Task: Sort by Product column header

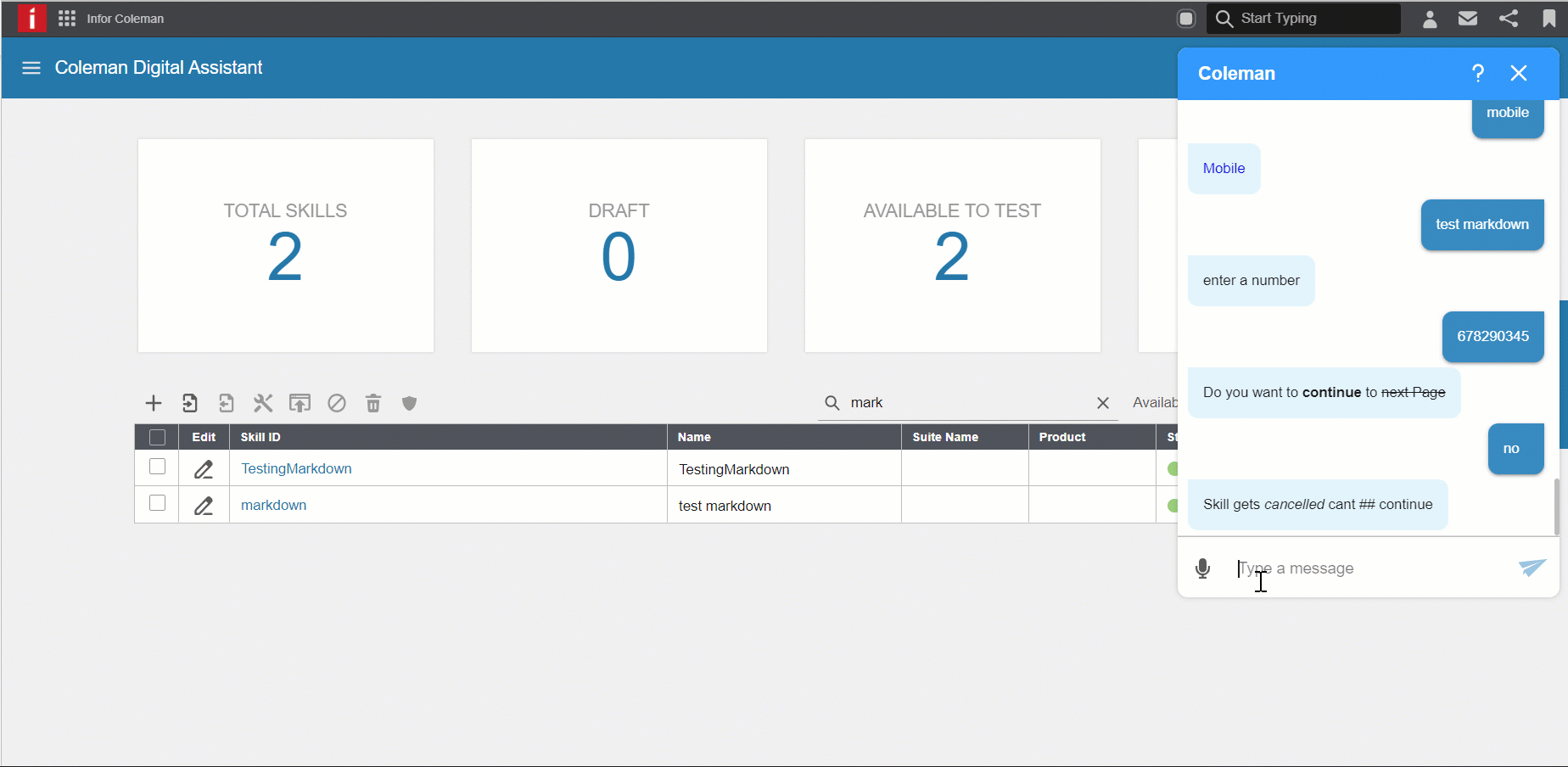Action: pos(1092,437)
